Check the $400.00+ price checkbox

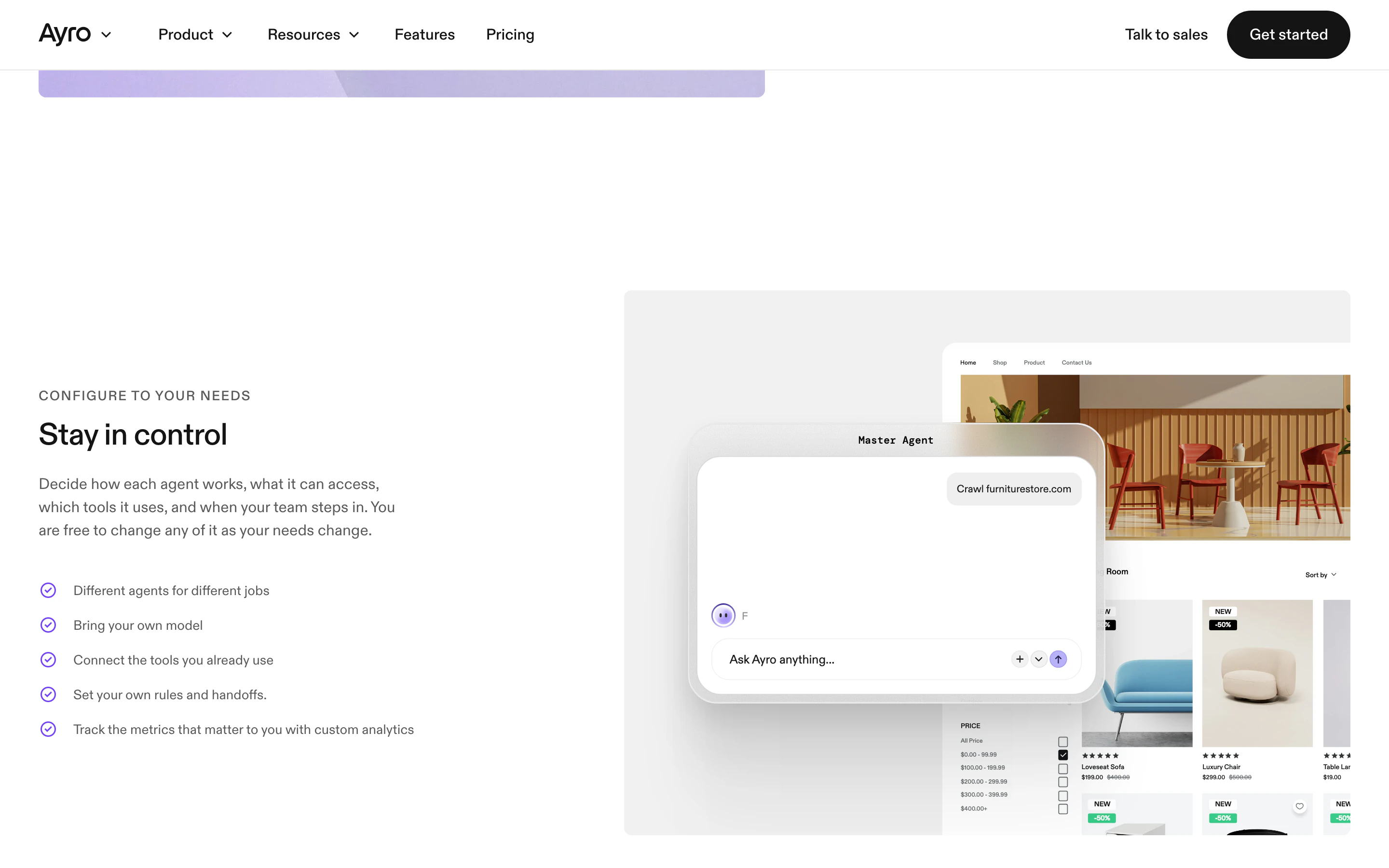[1062, 809]
